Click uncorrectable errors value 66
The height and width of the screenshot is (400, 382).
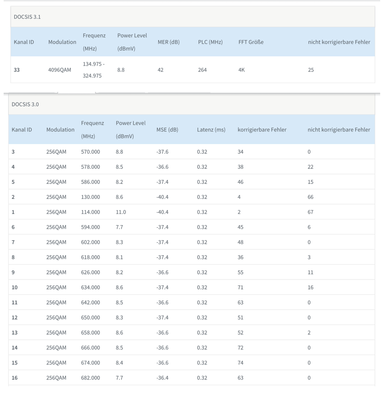(310, 197)
